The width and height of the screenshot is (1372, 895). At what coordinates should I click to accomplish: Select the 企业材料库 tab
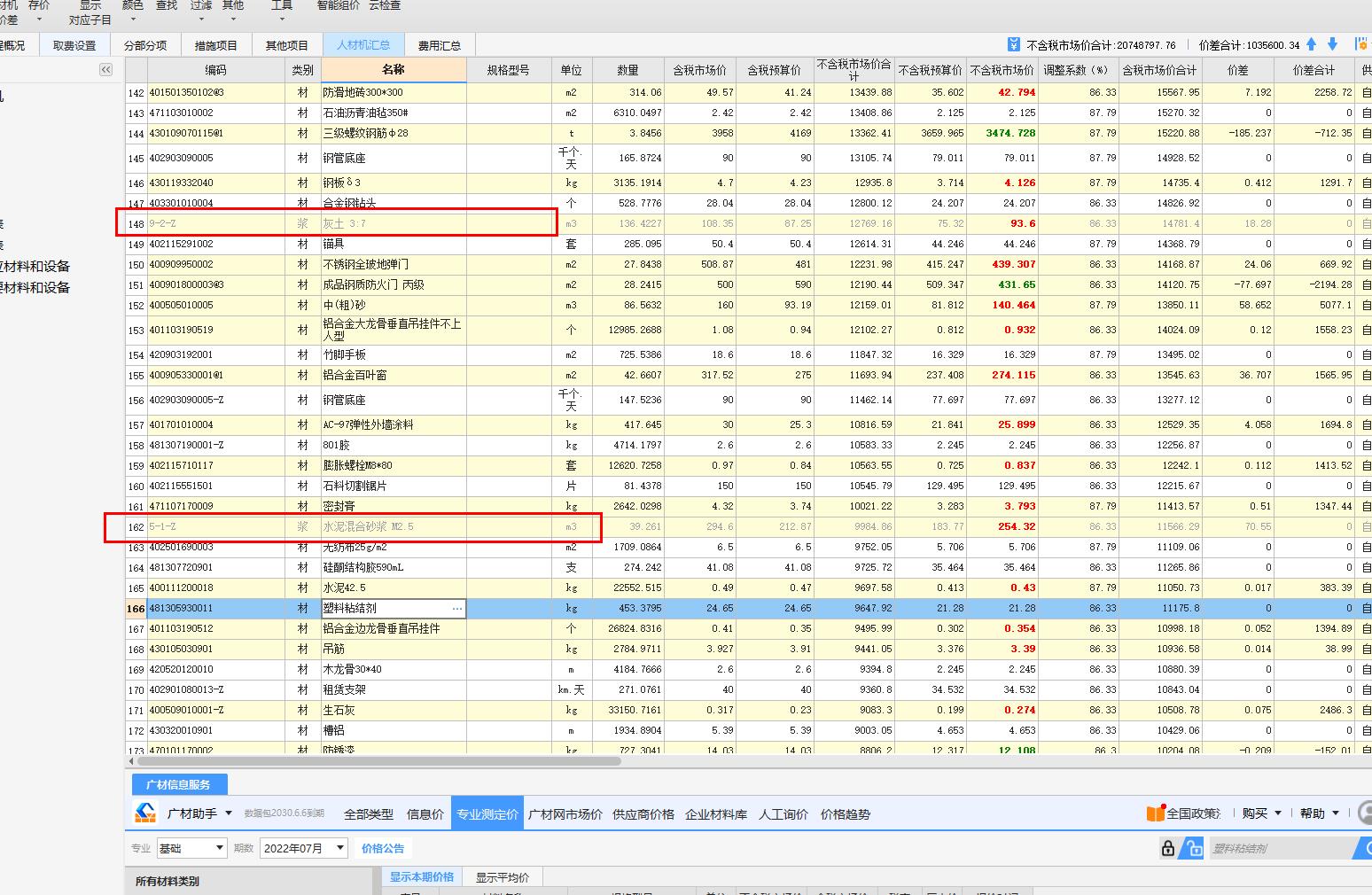716,813
